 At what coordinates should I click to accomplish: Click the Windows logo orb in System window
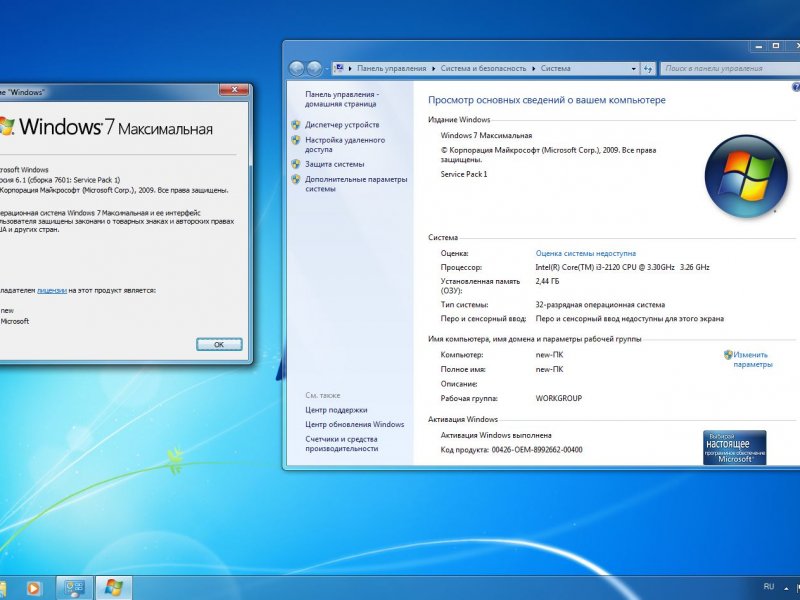point(746,176)
